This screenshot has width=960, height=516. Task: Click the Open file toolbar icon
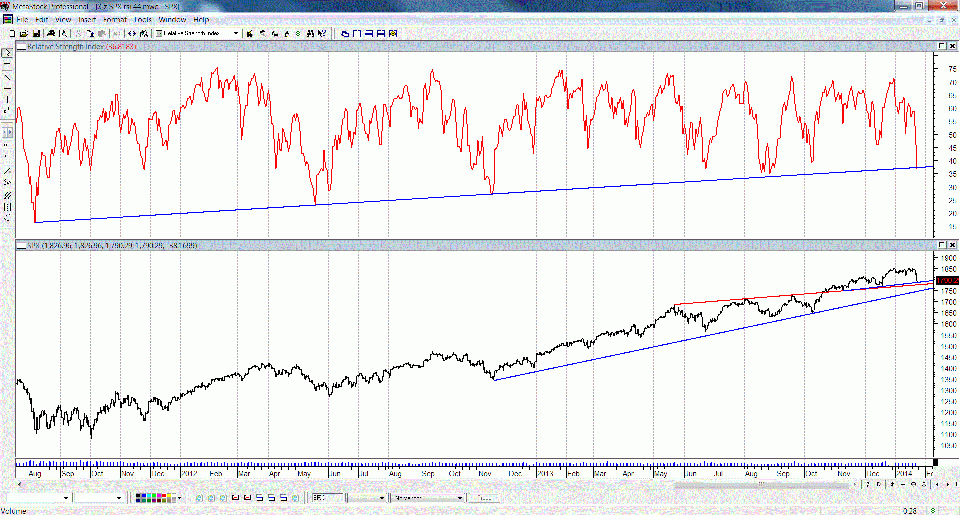tap(24, 34)
